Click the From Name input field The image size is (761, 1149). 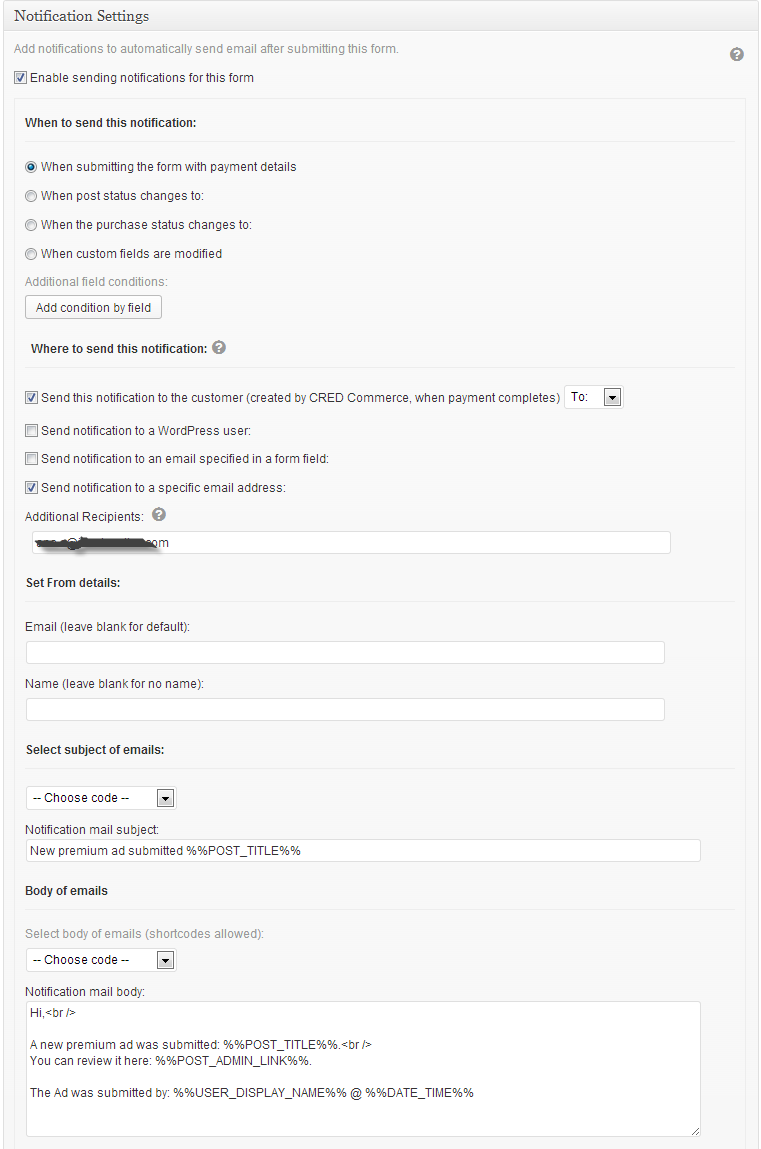pyautogui.click(x=345, y=709)
